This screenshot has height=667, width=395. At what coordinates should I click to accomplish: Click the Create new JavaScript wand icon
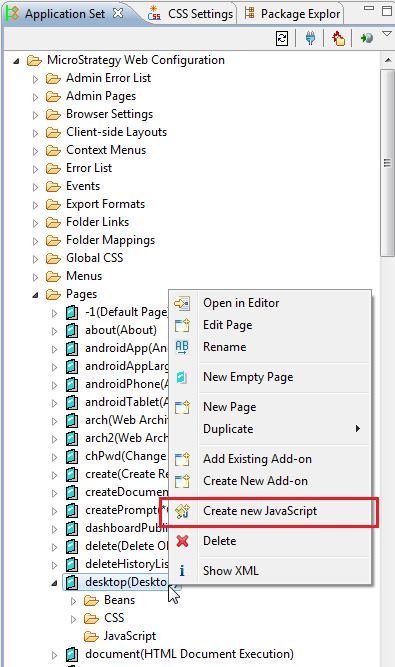182,511
